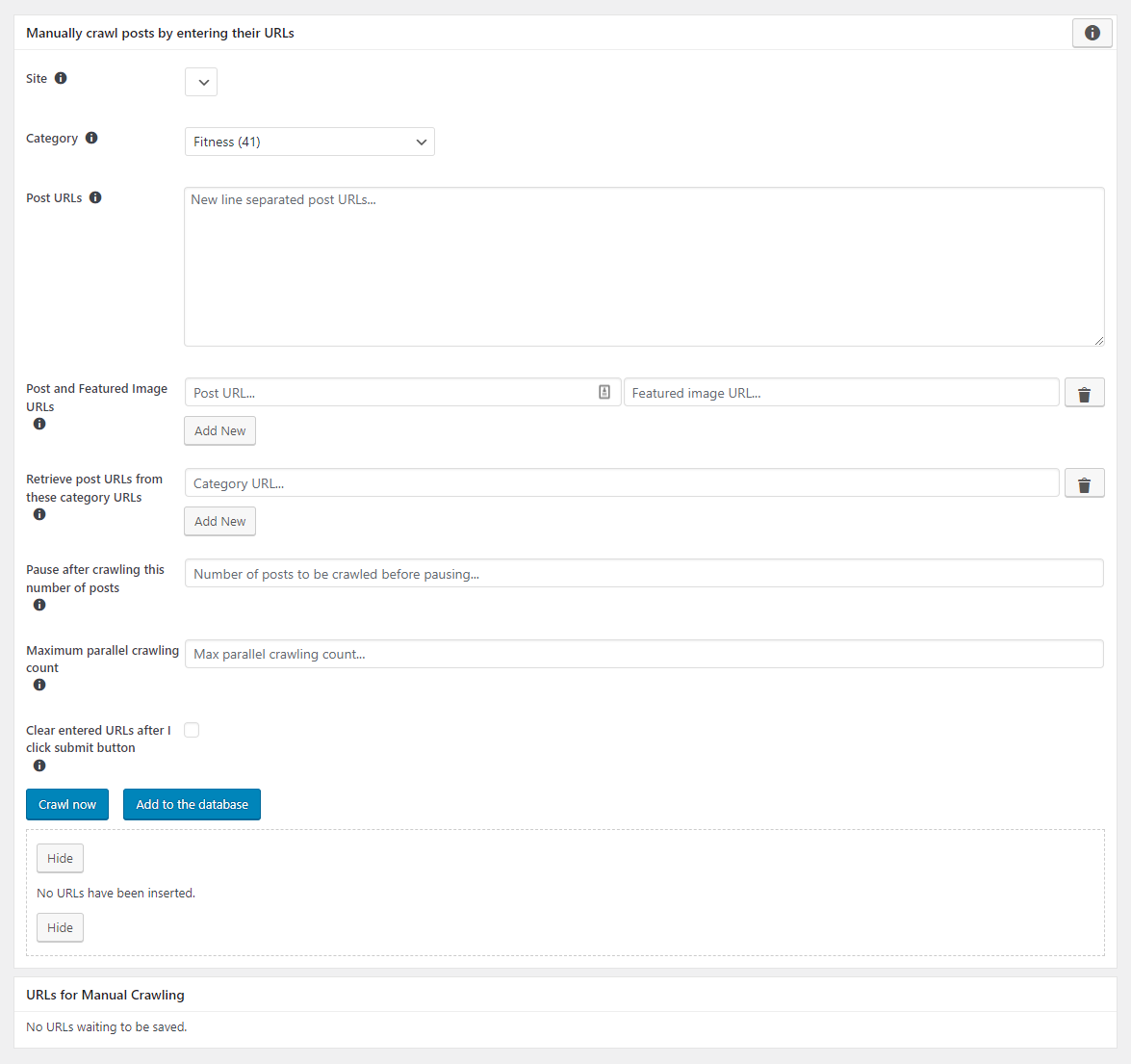This screenshot has width=1131, height=1064.
Task: Show info tooltip next to Post URLs label
Action: point(95,197)
